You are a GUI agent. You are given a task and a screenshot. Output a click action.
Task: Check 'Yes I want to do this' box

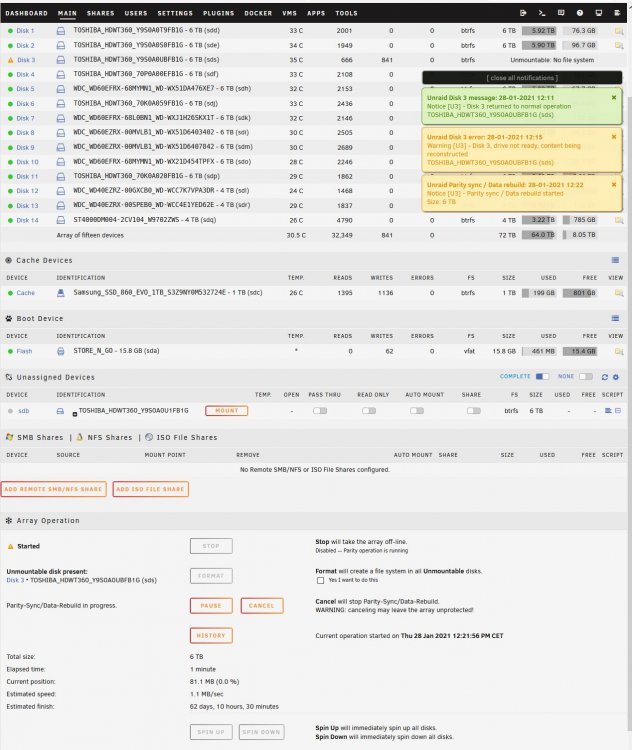tap(321, 580)
